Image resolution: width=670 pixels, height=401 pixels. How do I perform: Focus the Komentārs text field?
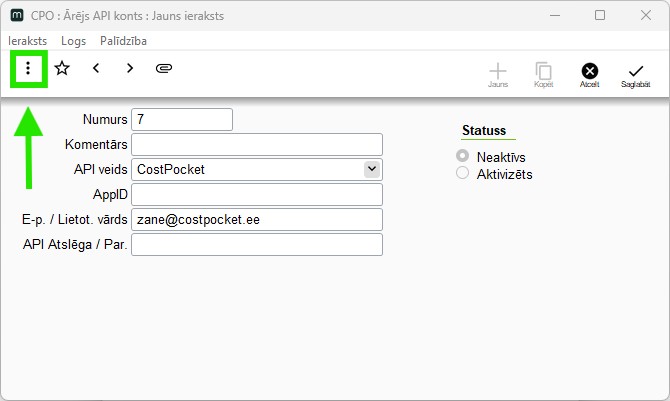click(x=257, y=144)
